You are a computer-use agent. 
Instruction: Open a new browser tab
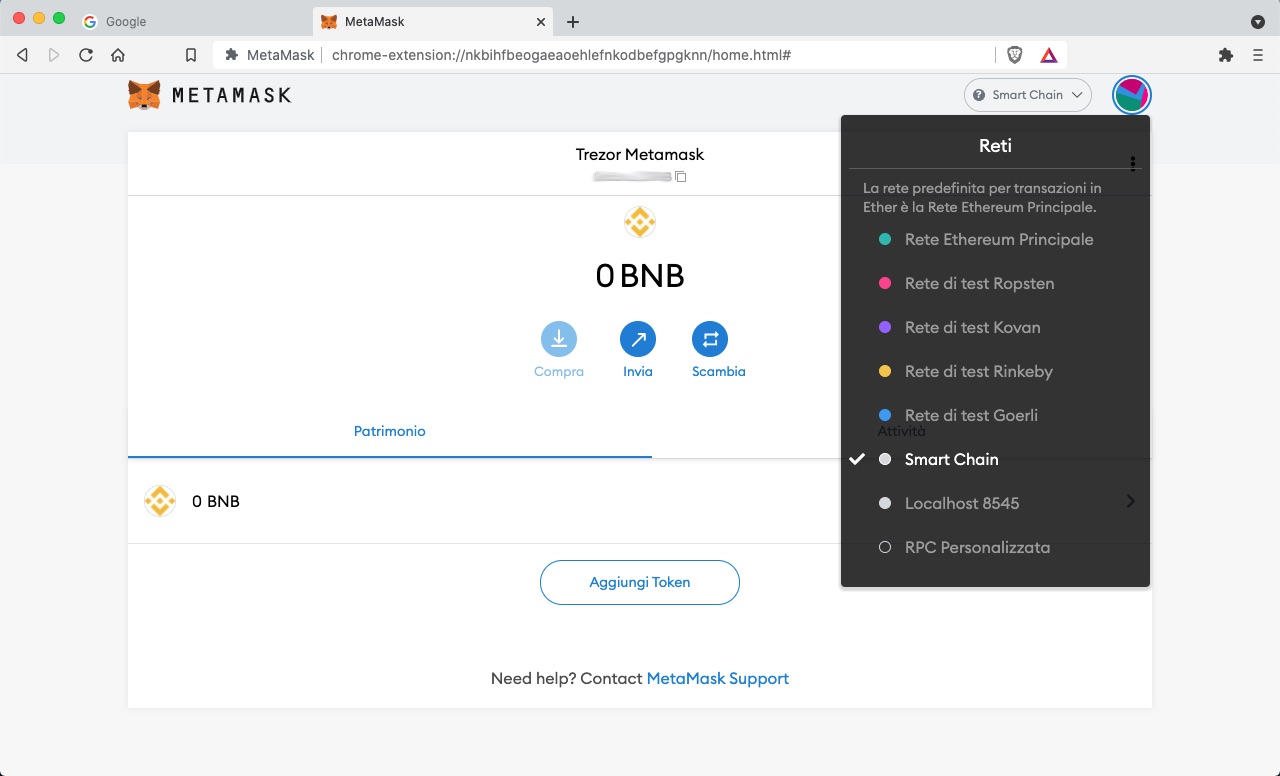(573, 22)
